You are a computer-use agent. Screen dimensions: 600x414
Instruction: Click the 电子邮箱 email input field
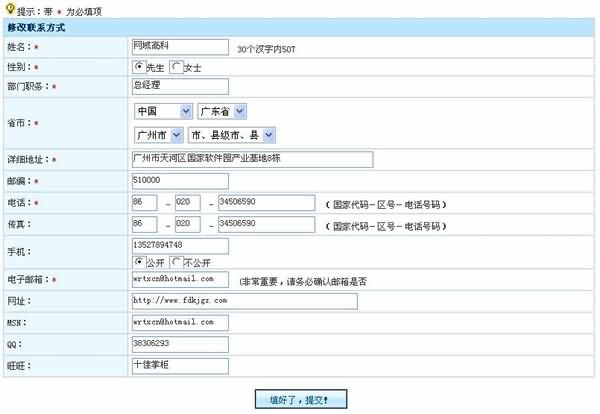pos(180,279)
